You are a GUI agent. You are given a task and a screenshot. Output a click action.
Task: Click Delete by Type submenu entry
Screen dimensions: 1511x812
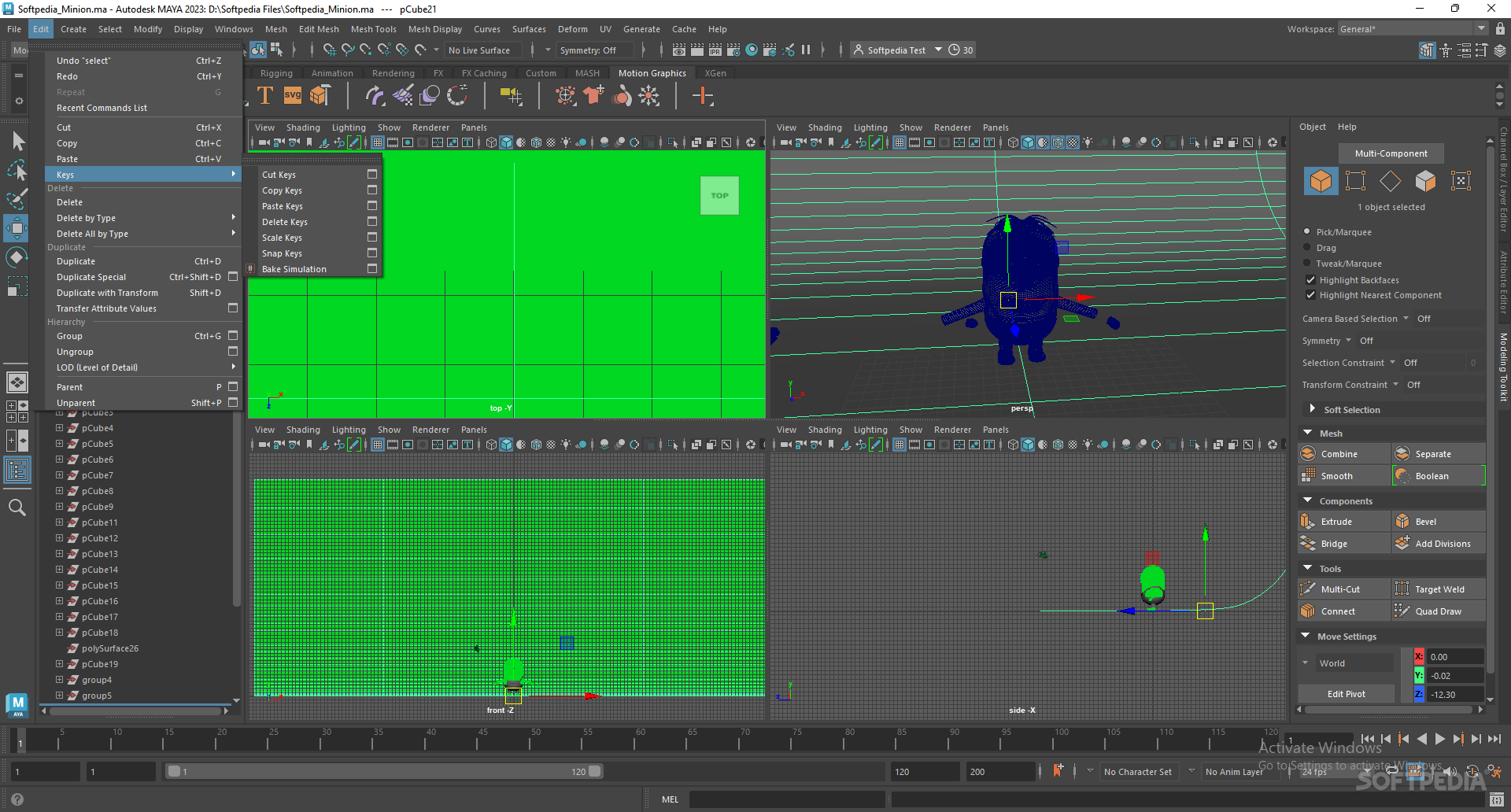tap(143, 218)
